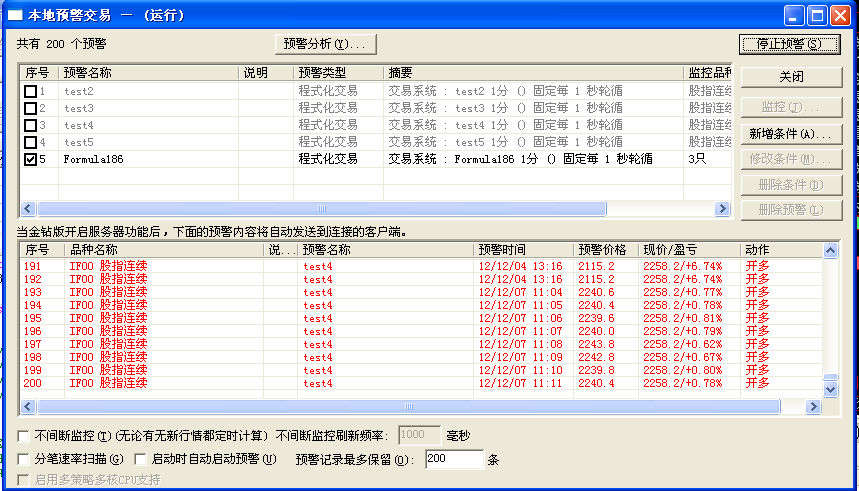Enable 分笔速率扫描 checkbox
The image size is (859, 491).
24,459
